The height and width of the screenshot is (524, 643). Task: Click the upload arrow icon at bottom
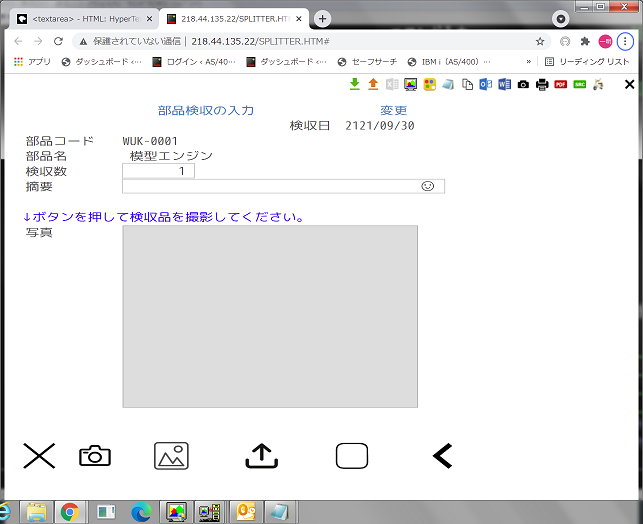(261, 456)
